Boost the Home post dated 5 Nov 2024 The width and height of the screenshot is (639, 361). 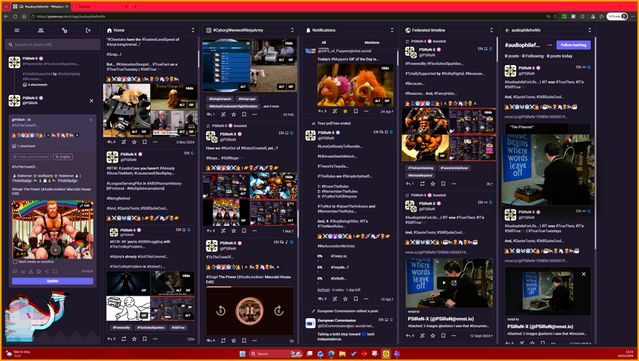(123, 142)
